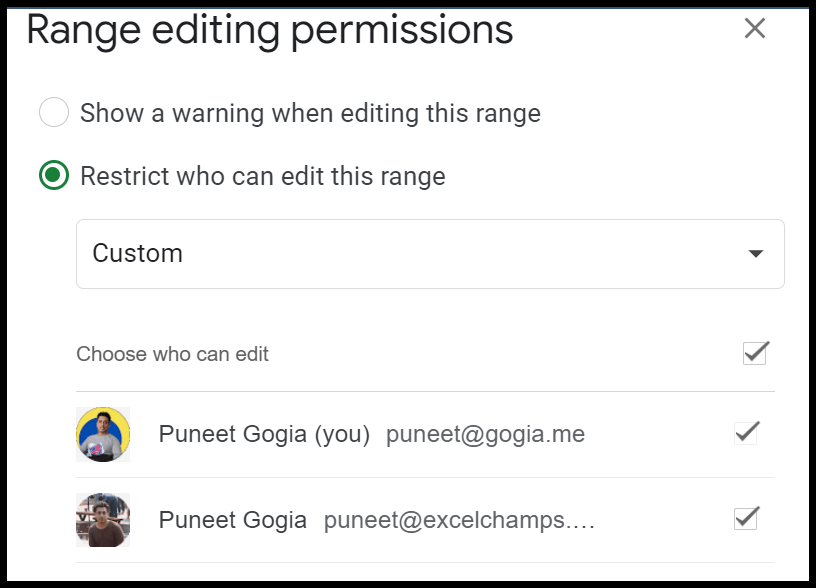This screenshot has width=816, height=588.
Task: Click the "Restrict who can edit this range" label
Action: pyautogui.click(x=263, y=176)
